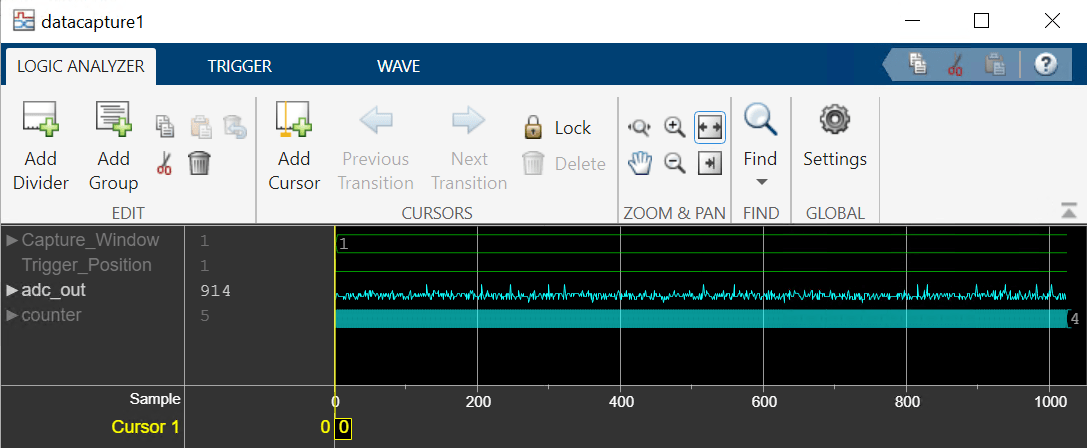Click the paste icon in quick access bar
This screenshot has width=1087, height=448.
[994, 64]
